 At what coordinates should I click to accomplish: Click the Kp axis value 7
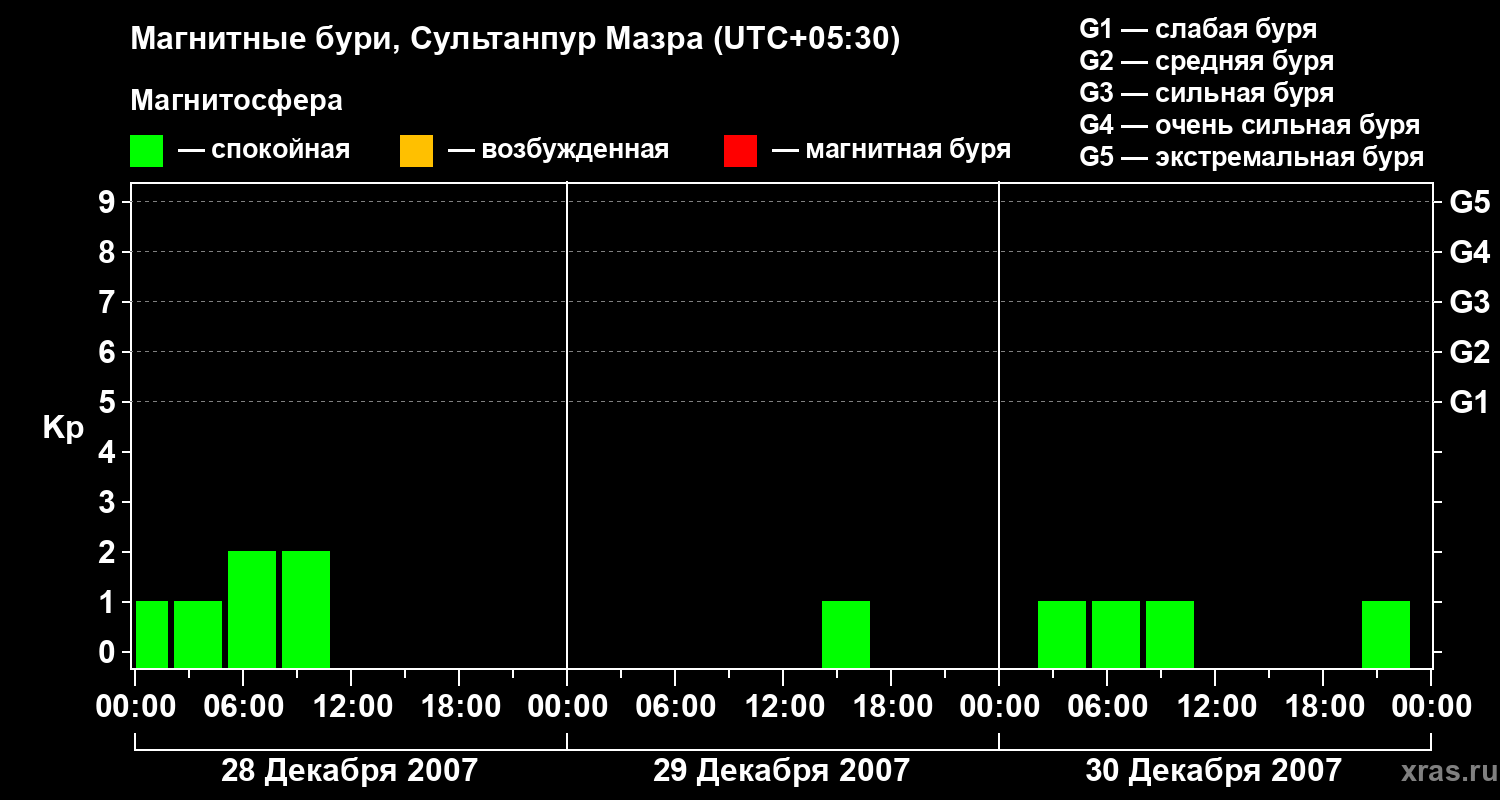pos(109,302)
